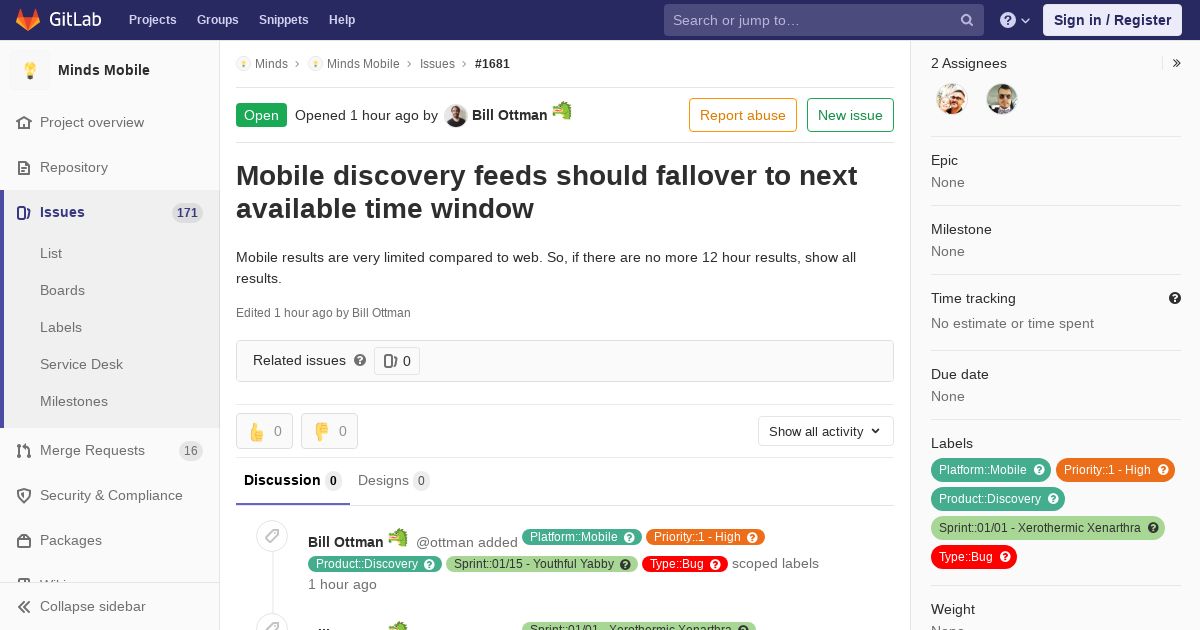Open the issue List sidebar item
This screenshot has height=630, width=1200.
coord(51,253)
